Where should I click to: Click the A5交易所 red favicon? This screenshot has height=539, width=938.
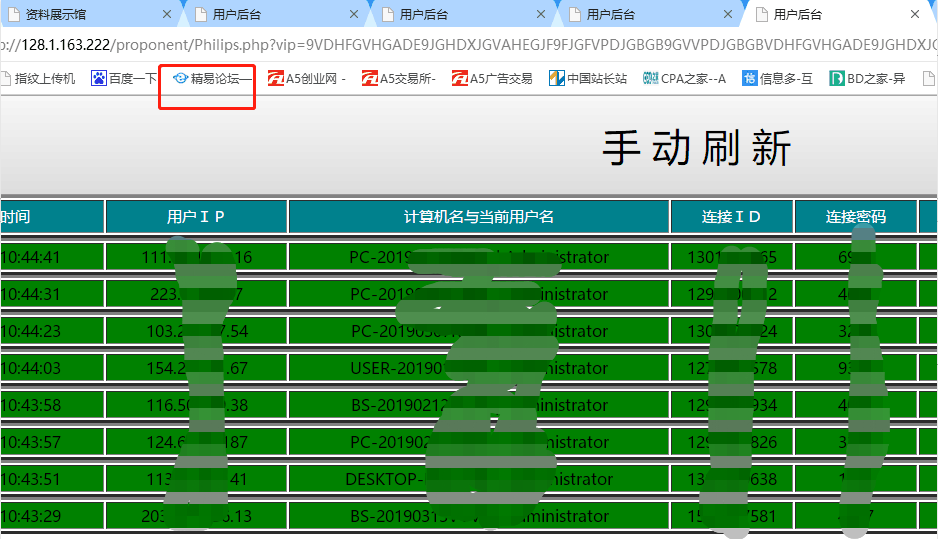pos(370,78)
